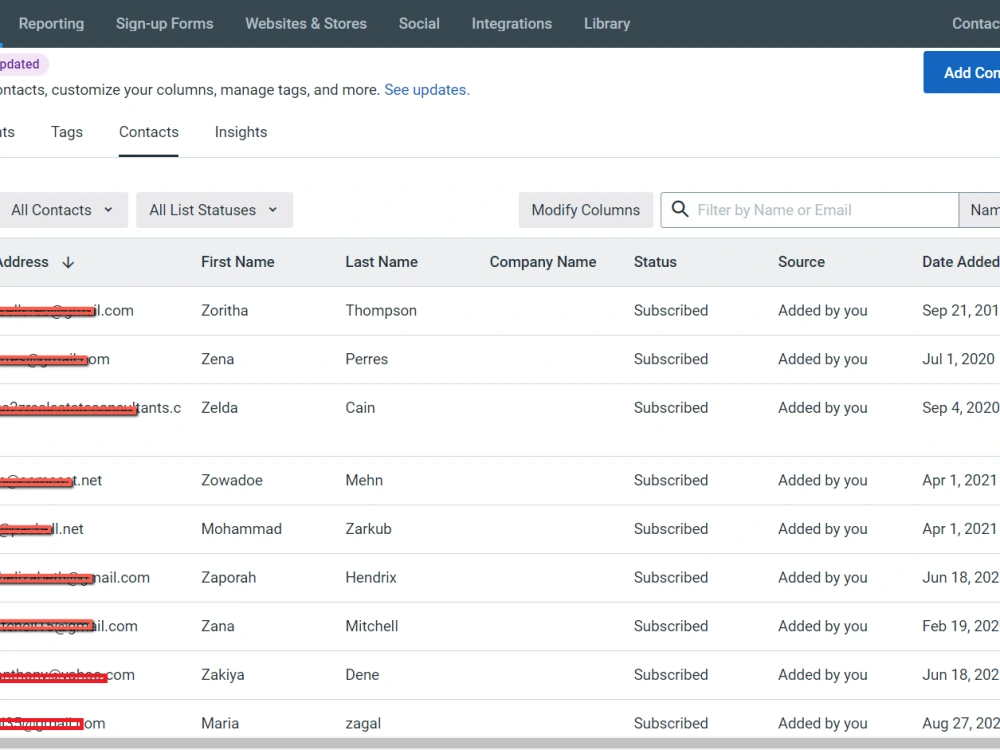1000x750 pixels.
Task: Click the first name Zana
Action: 217,626
